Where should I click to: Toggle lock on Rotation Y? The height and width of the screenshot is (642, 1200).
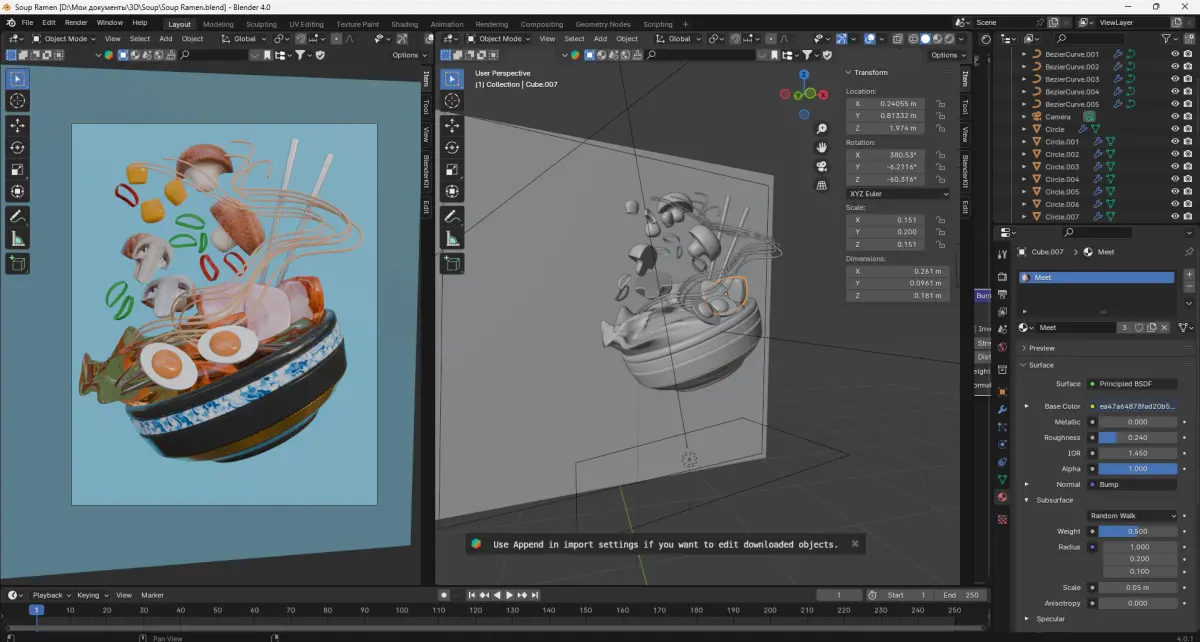[940, 167]
